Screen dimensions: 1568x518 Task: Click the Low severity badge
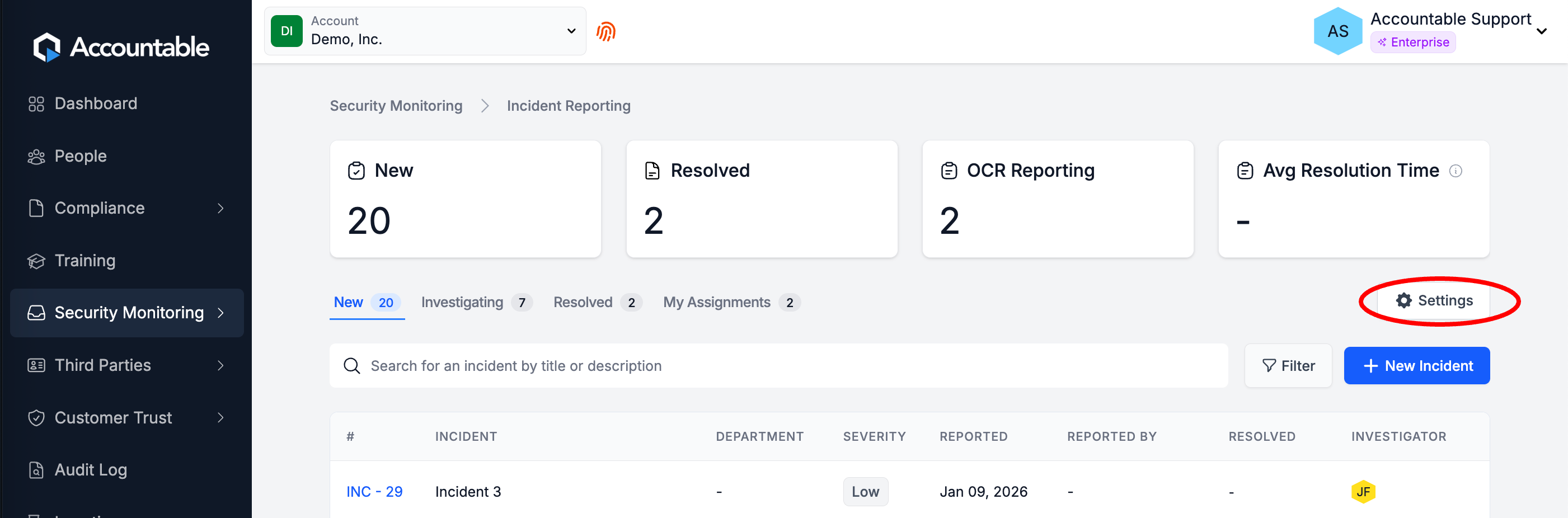click(x=865, y=492)
